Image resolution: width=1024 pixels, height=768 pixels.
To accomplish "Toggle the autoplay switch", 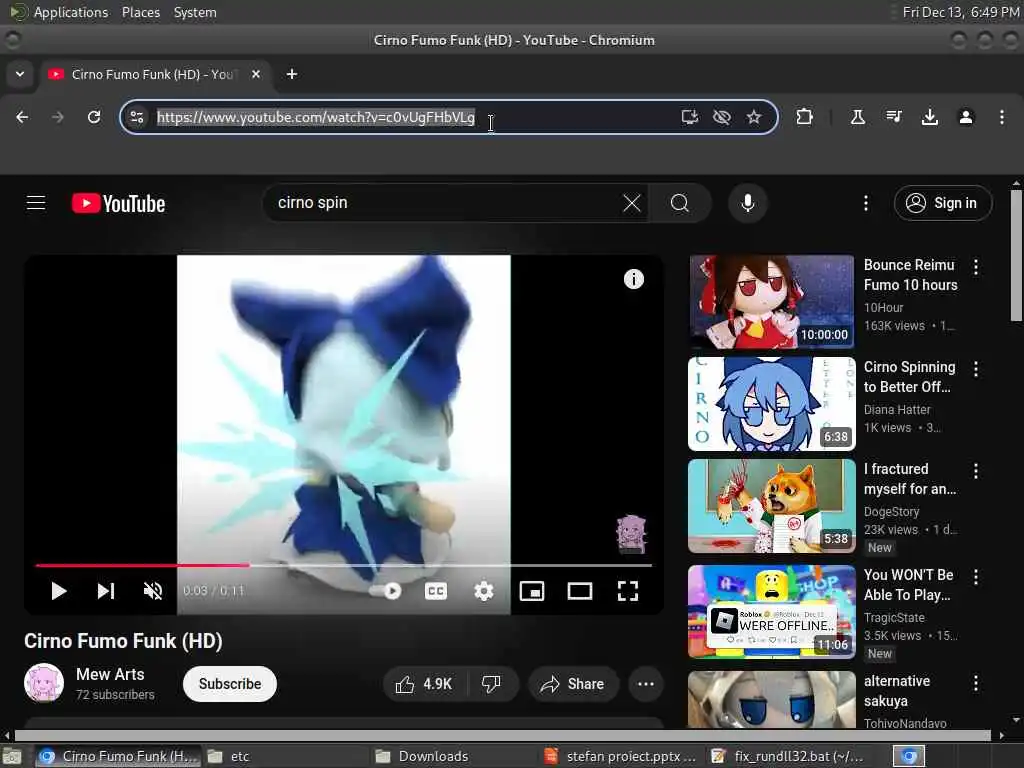I will point(385,592).
